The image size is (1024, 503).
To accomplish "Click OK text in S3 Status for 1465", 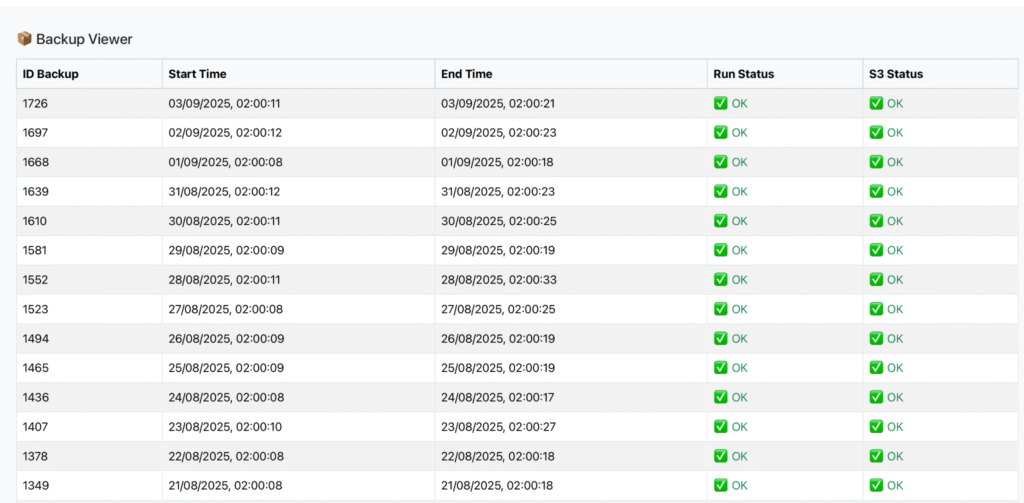I will pyautogui.click(x=895, y=368).
